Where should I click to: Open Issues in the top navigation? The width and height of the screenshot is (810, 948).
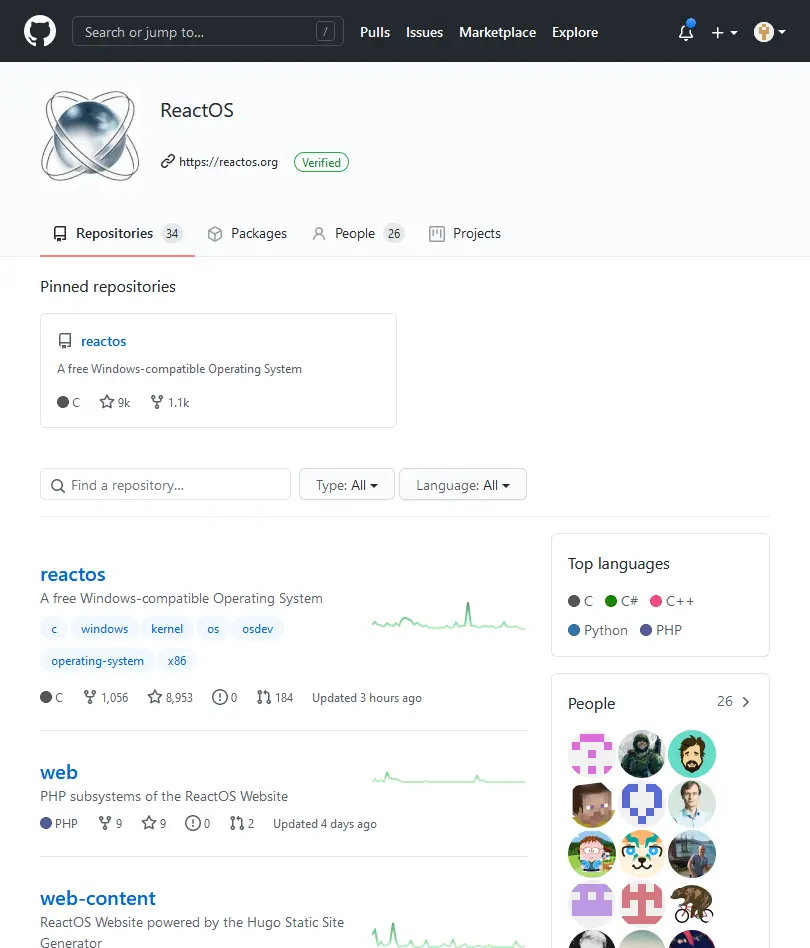424,33
